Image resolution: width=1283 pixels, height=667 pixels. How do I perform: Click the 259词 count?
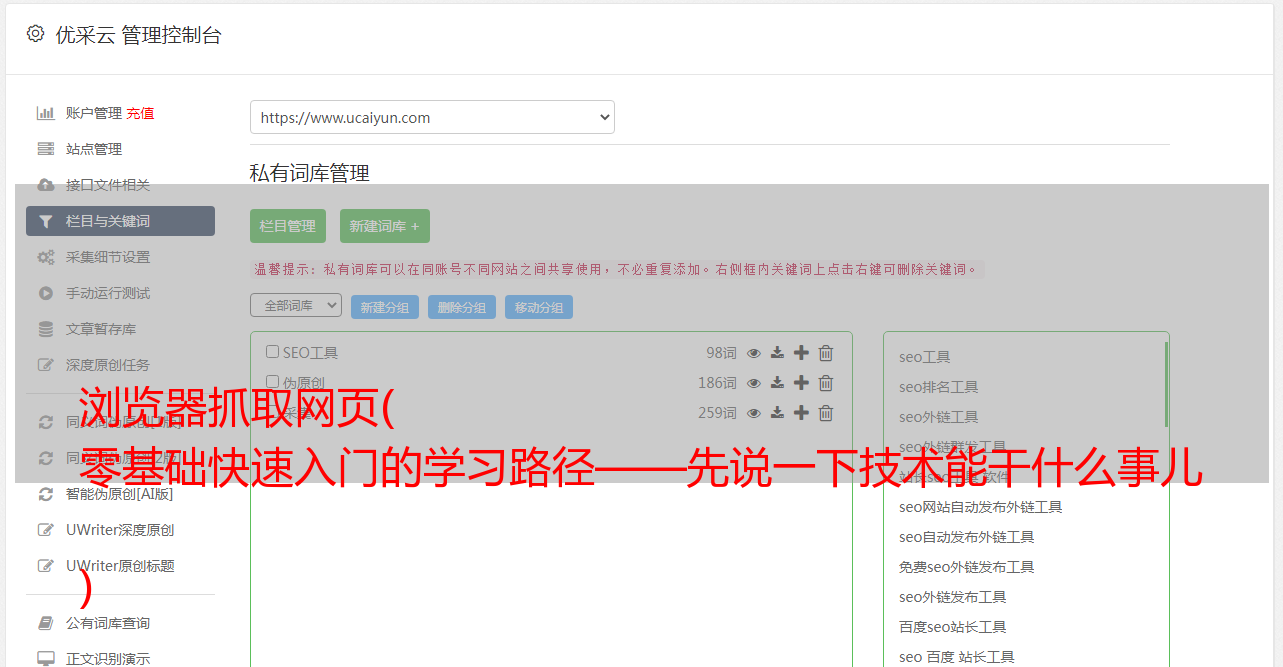click(717, 413)
